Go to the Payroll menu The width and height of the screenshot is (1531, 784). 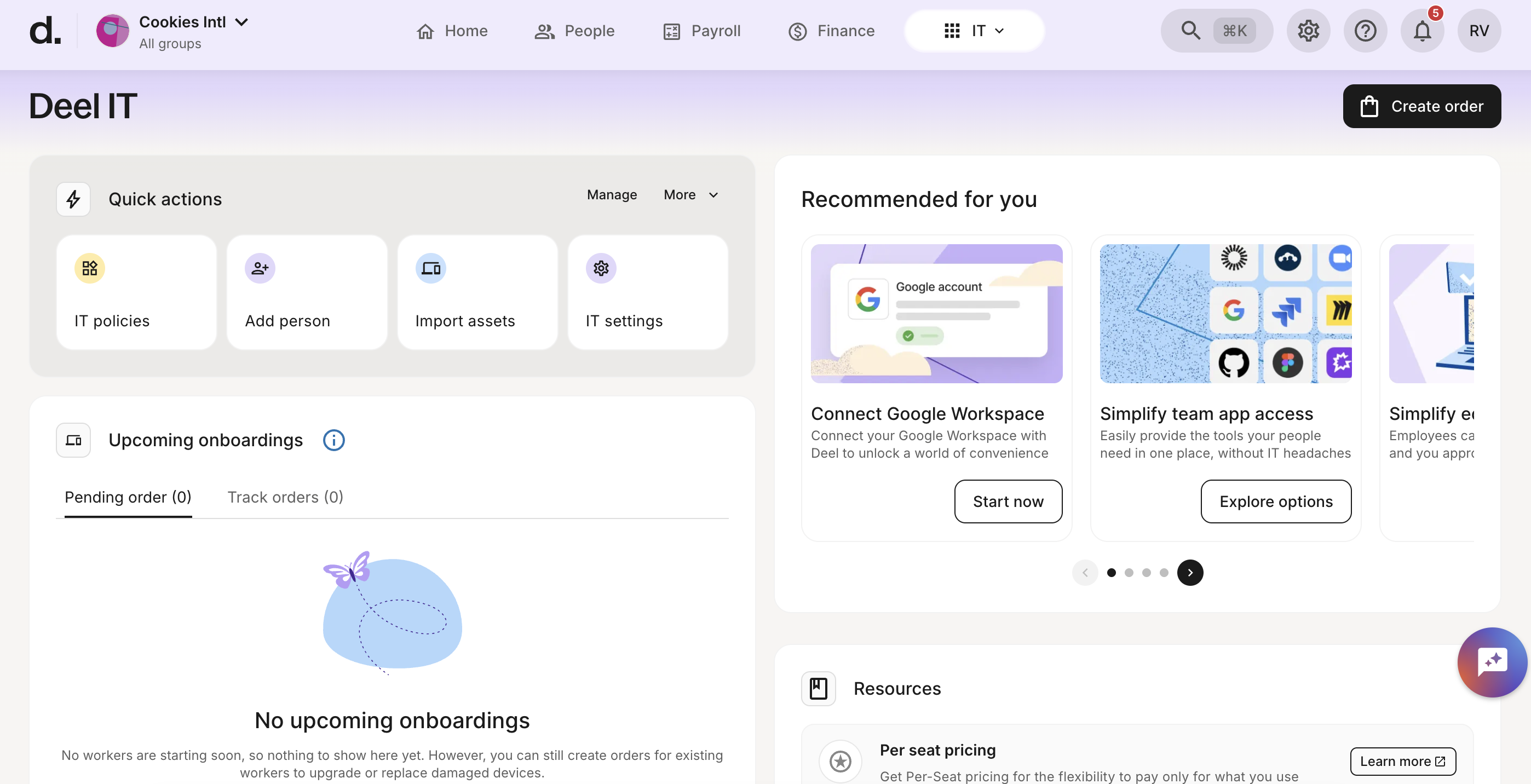coord(702,31)
